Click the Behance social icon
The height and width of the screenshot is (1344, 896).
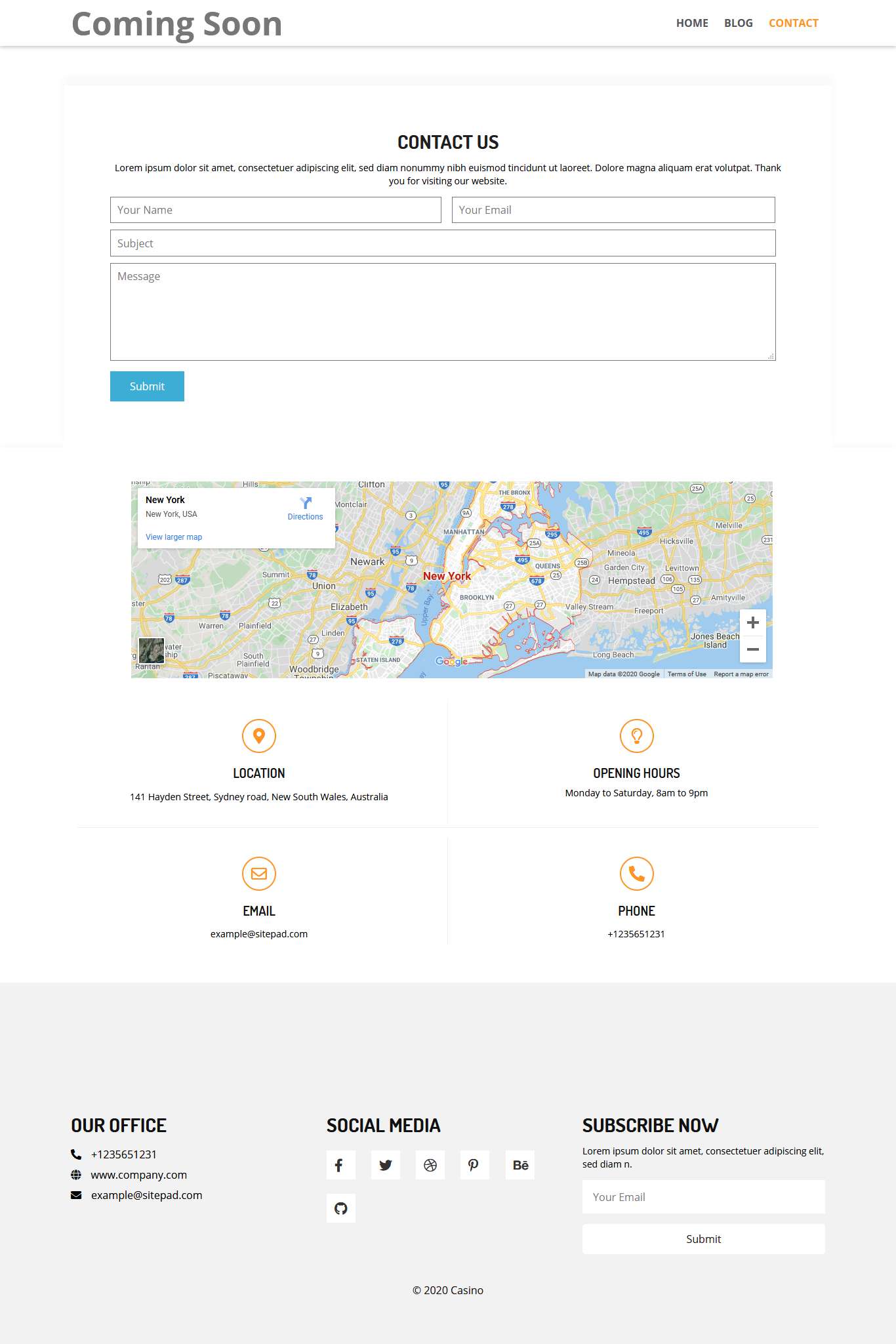click(x=520, y=1165)
